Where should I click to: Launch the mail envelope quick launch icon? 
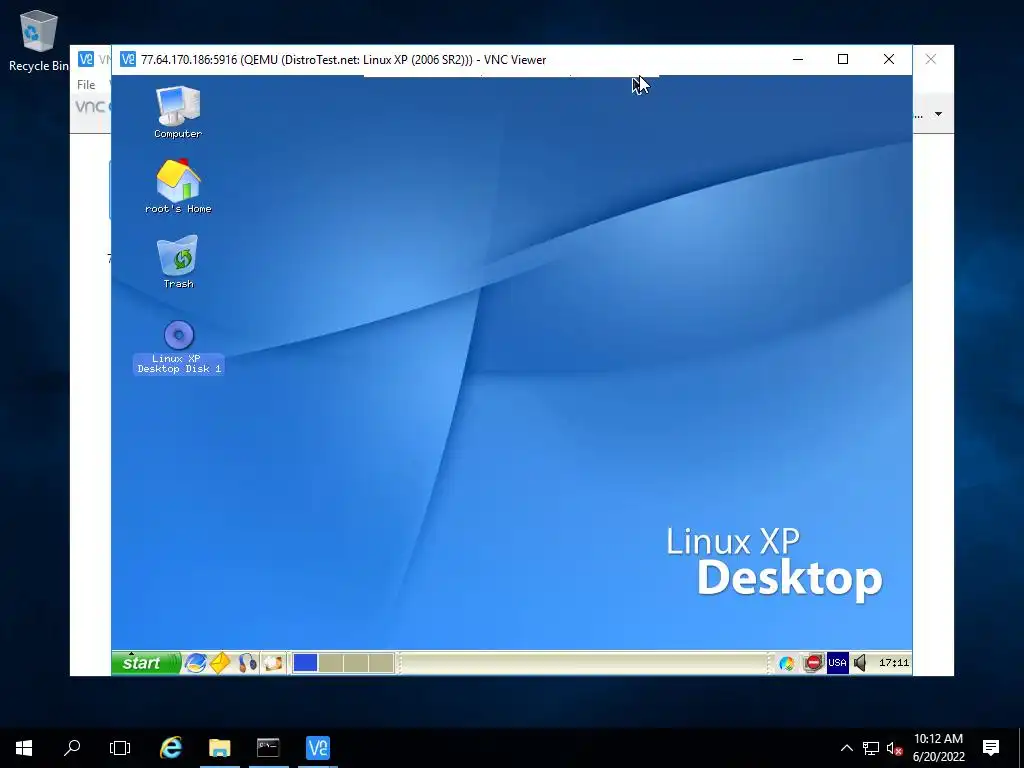pos(221,663)
